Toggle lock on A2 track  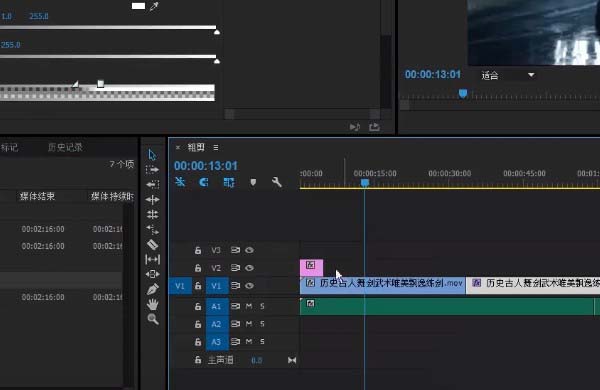point(198,324)
